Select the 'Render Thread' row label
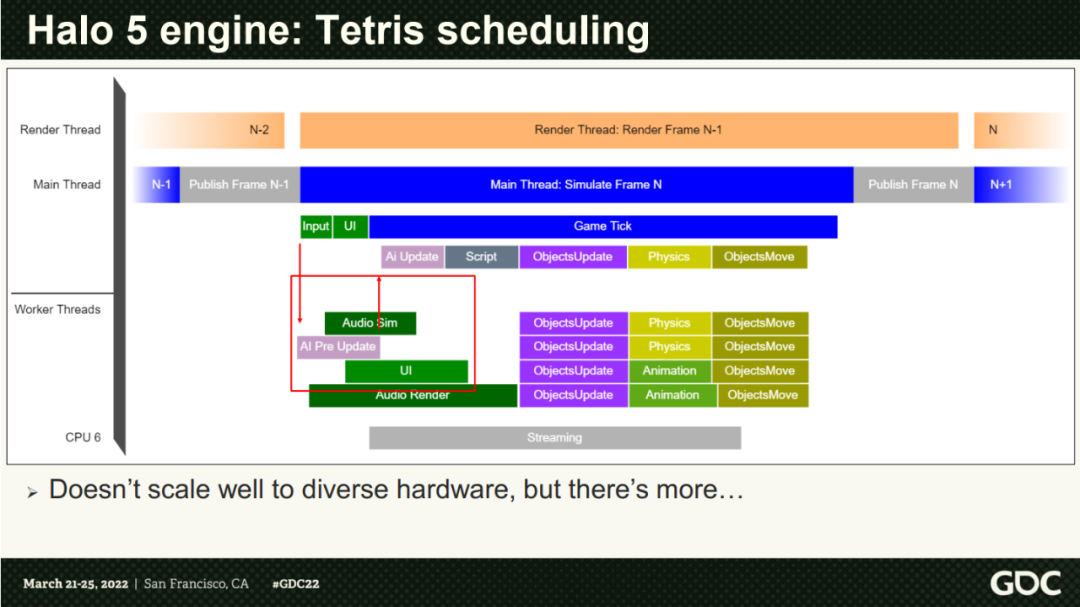Image resolution: width=1080 pixels, height=607 pixels. (x=60, y=130)
